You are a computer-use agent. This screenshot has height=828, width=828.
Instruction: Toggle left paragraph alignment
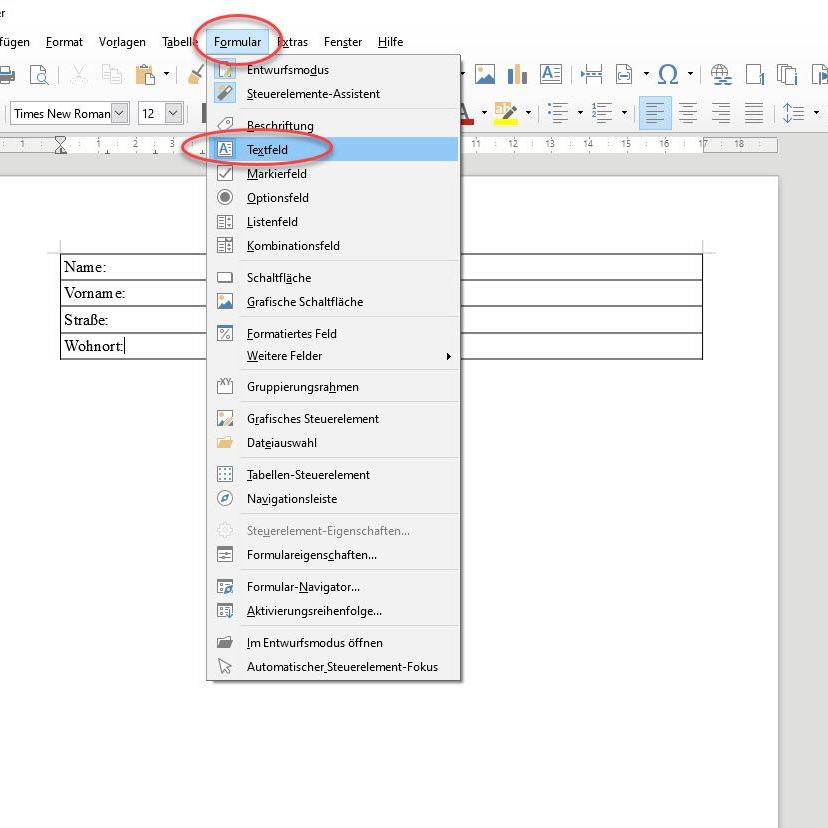coord(655,112)
